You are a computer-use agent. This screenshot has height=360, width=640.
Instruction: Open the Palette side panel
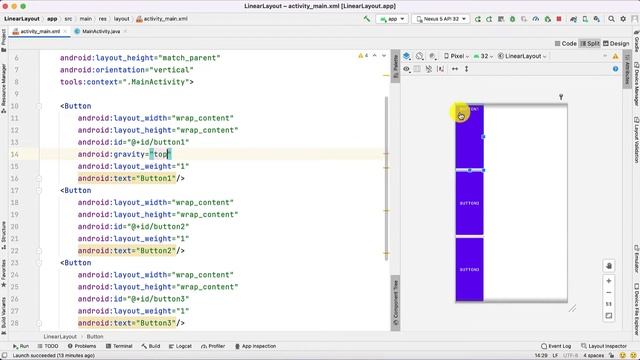click(x=395, y=67)
